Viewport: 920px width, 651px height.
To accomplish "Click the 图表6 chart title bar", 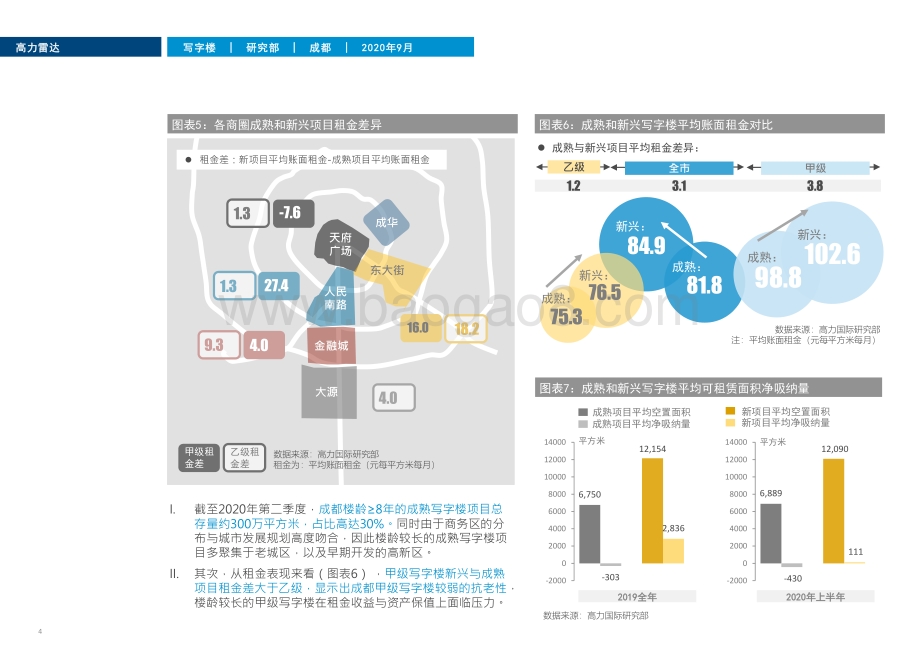I will [709, 124].
